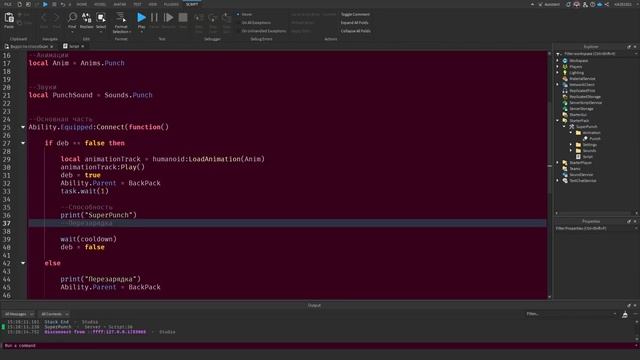Click the Step Over debugger icon
Screen dimensions: 640x360
(213, 18)
